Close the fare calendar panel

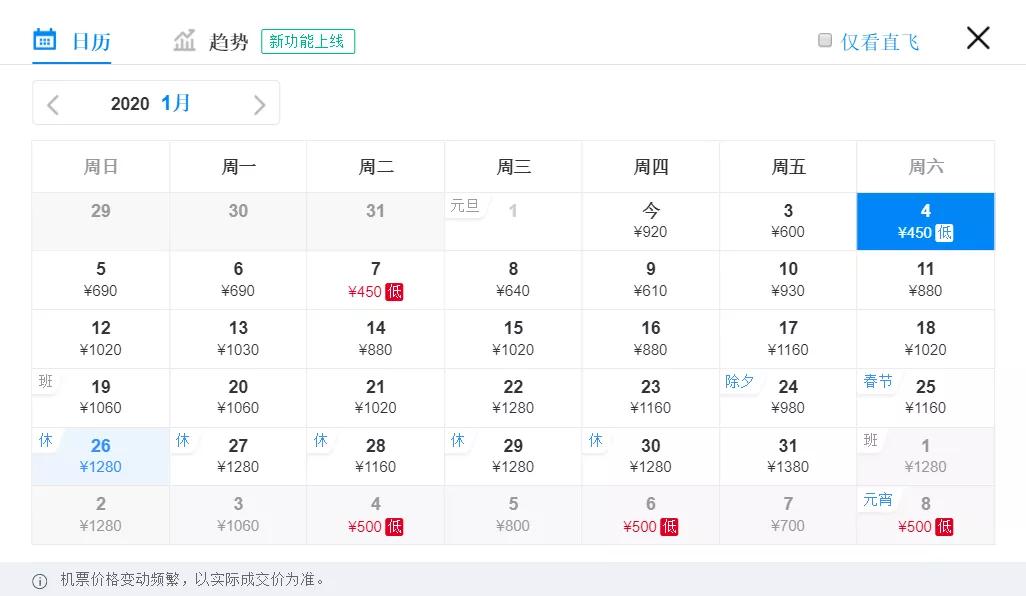[x=977, y=38]
